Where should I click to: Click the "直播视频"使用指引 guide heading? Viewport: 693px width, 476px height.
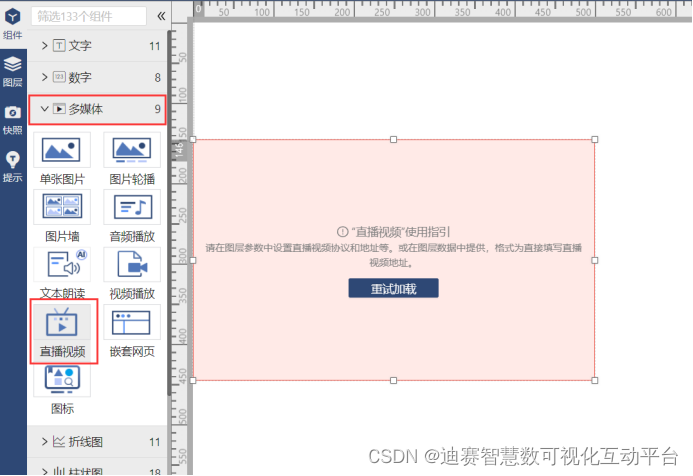click(x=394, y=232)
